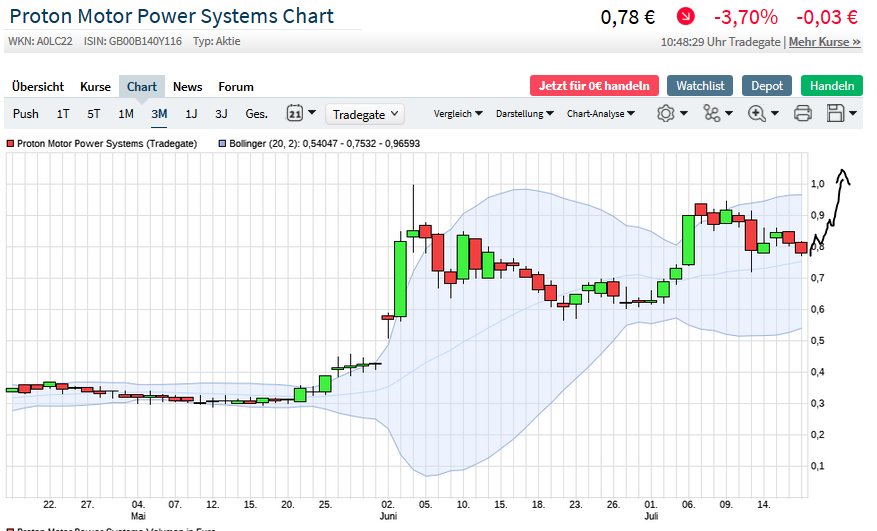
Task: Print the chart with printer icon
Action: coord(803,114)
